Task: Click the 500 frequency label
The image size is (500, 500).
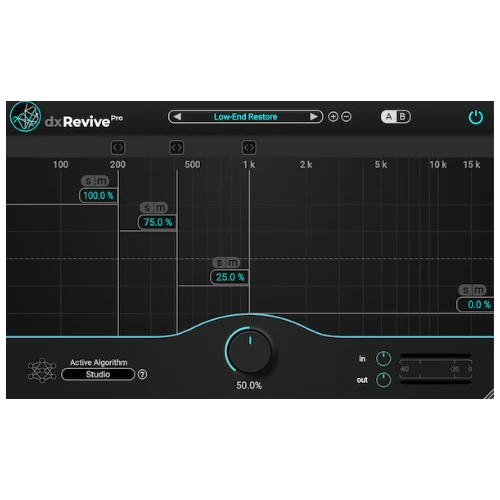Action: (192, 165)
